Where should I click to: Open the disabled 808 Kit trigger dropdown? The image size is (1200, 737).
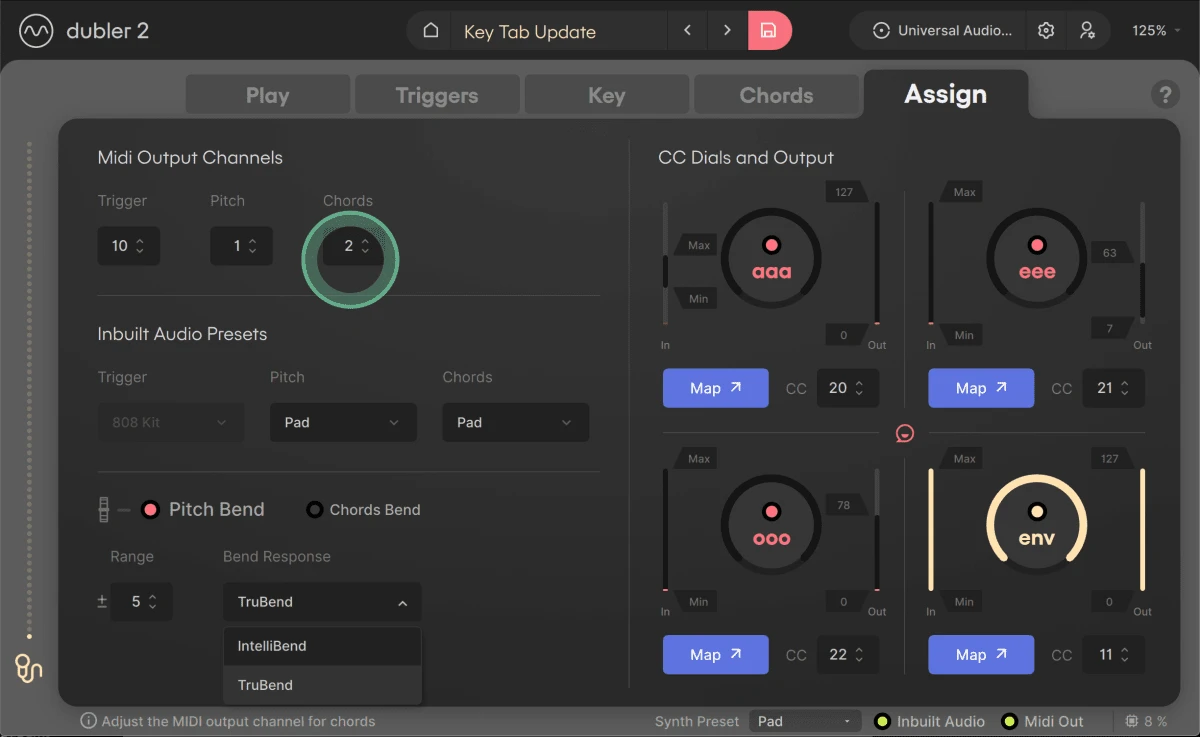(171, 422)
